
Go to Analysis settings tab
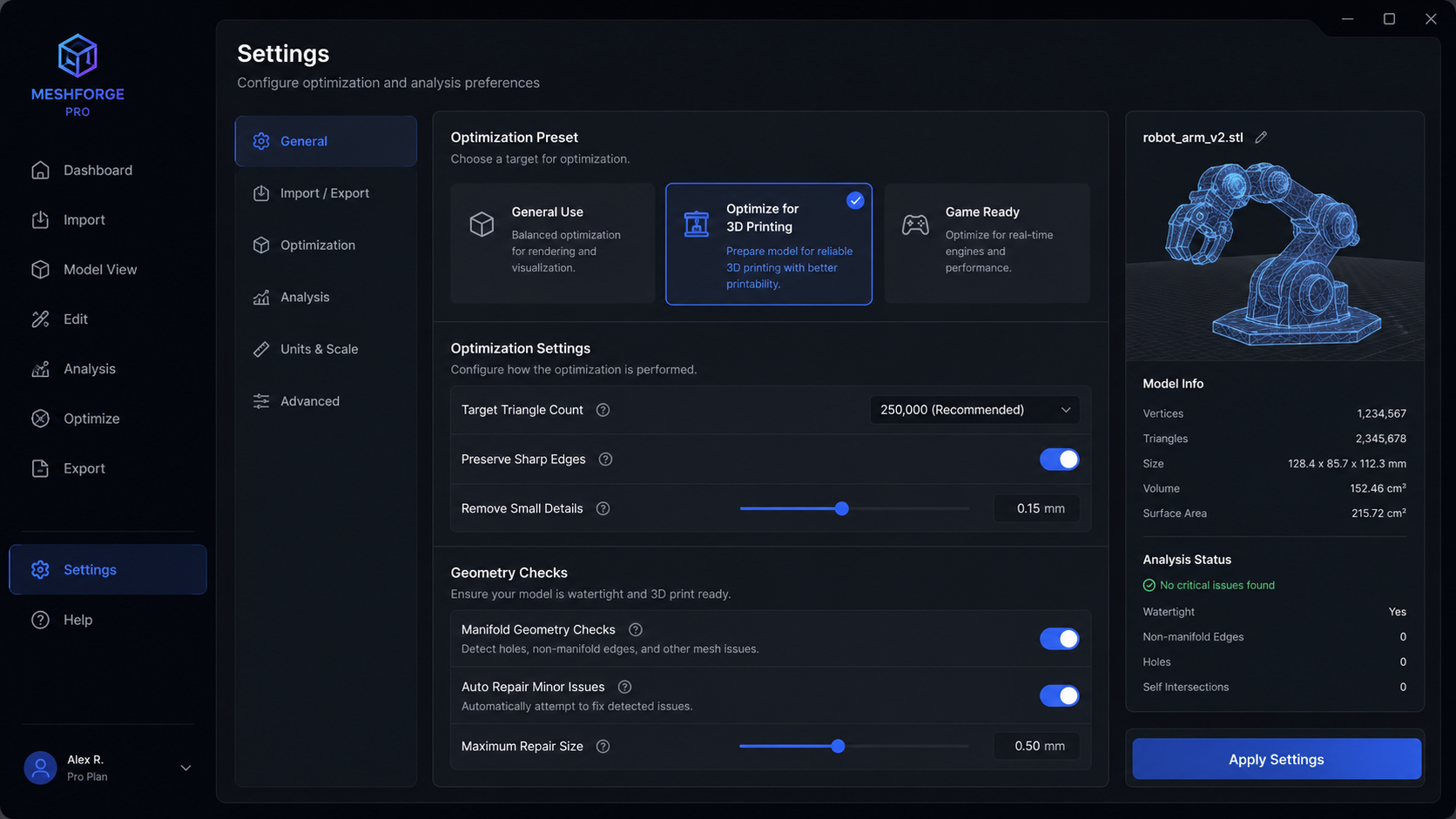tap(326, 297)
